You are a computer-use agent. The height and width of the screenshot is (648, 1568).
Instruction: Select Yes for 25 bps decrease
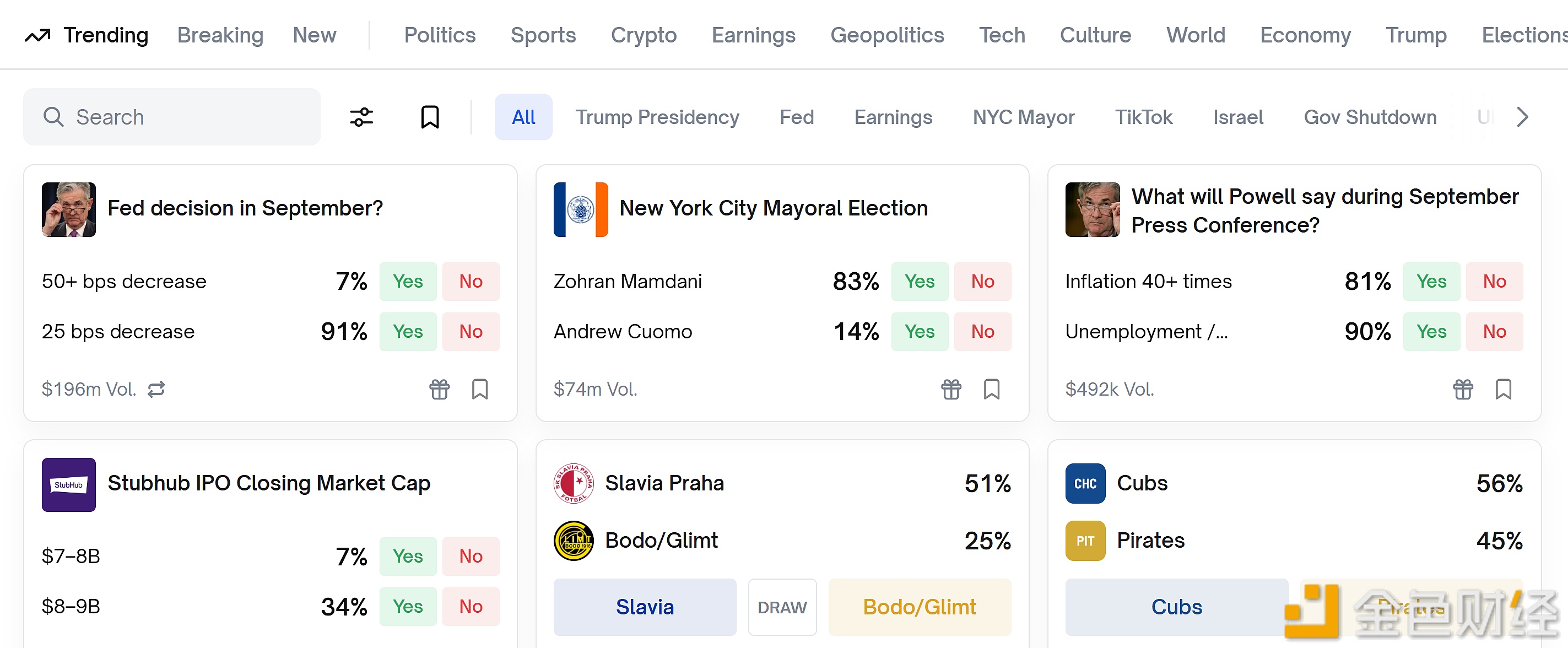tap(407, 331)
